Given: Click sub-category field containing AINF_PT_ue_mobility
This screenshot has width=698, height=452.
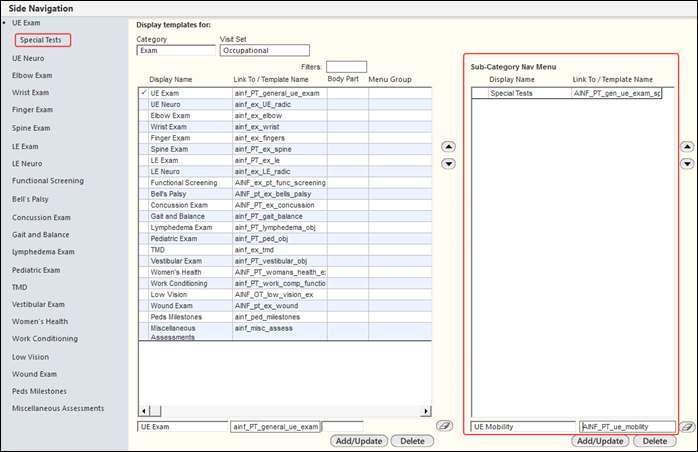Looking at the screenshot, I should 627,427.
